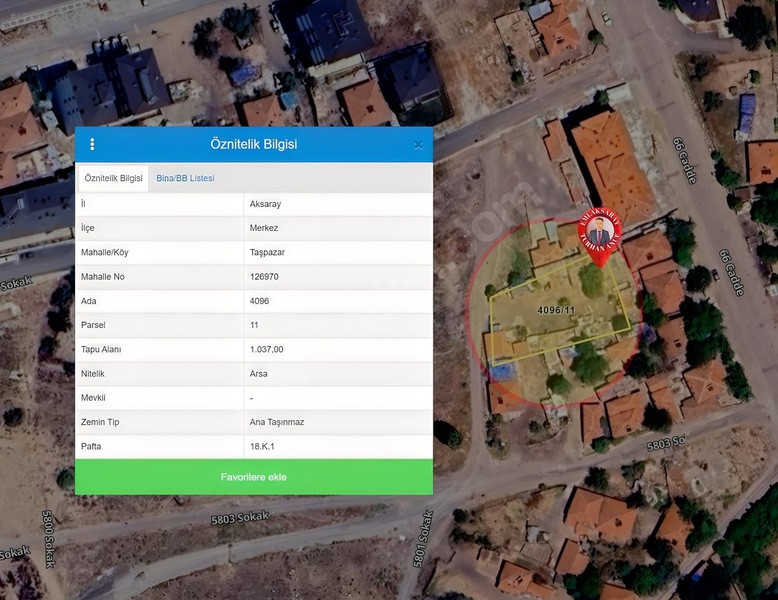Switch to the Bina/BB Listesi tab

(x=185, y=178)
